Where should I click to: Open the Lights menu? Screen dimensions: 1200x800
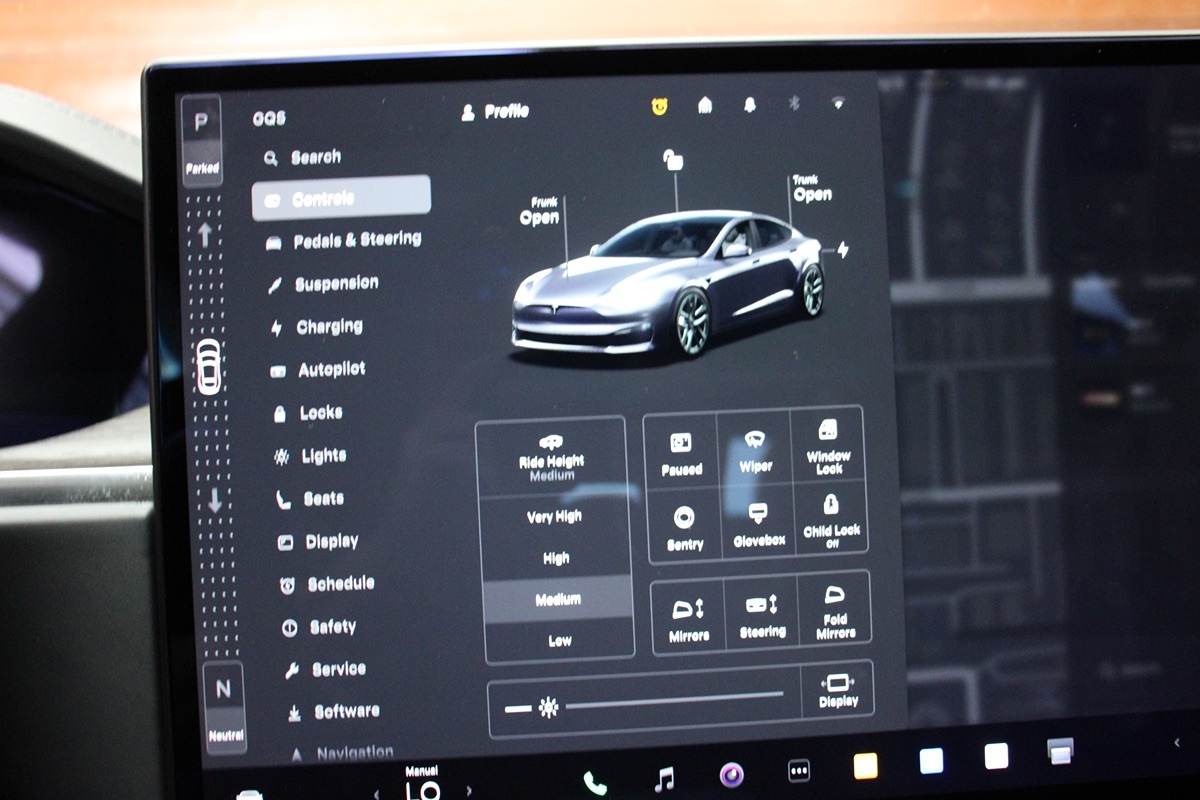[311, 456]
